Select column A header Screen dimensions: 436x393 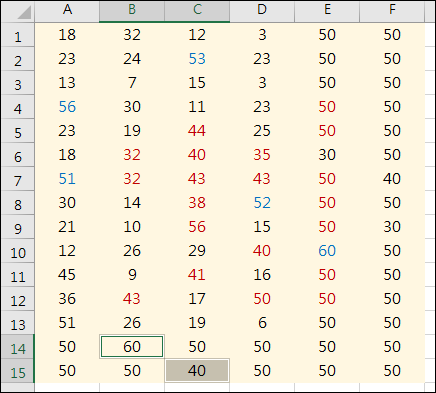point(67,11)
